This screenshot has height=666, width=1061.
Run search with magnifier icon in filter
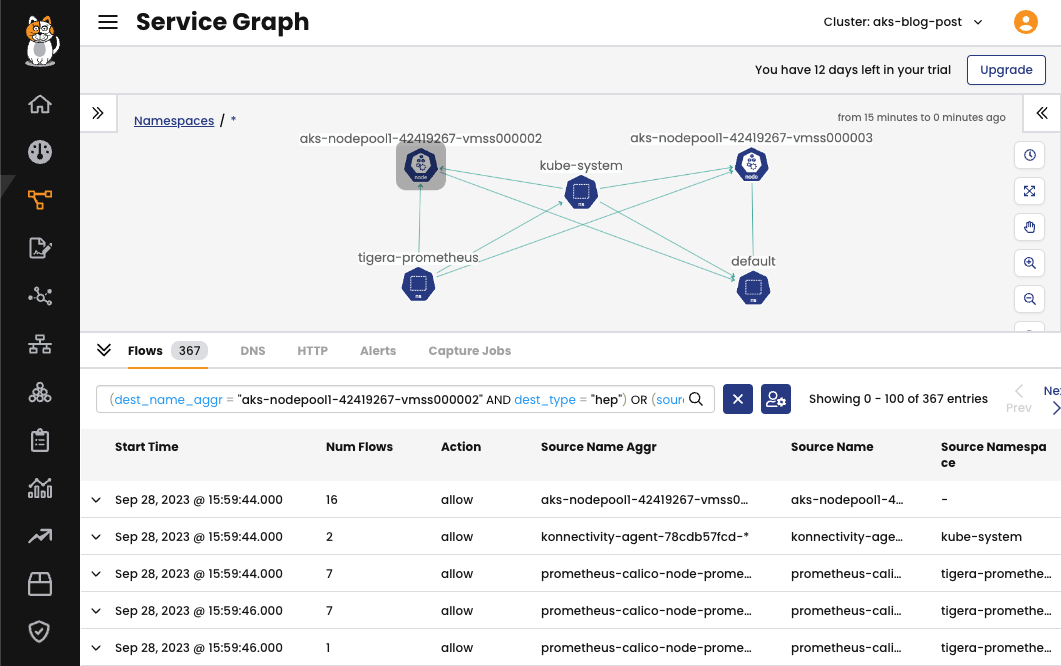click(x=696, y=399)
